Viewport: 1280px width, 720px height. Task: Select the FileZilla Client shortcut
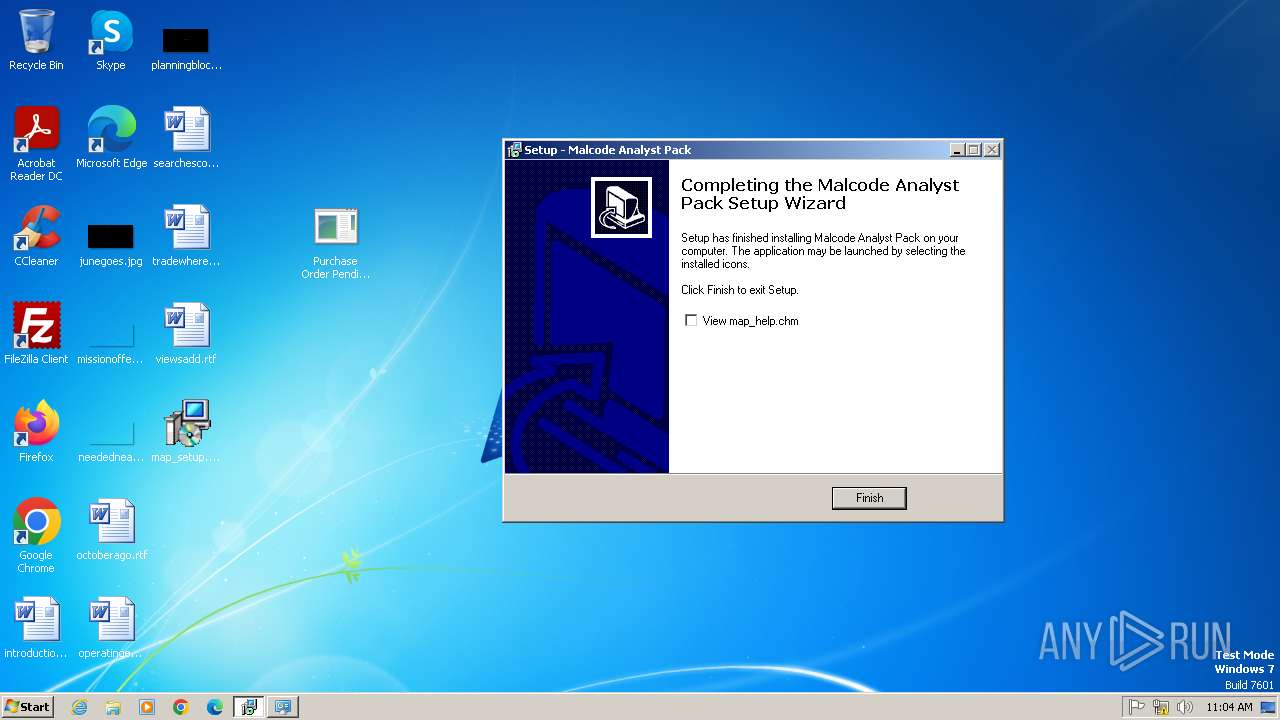pos(36,334)
